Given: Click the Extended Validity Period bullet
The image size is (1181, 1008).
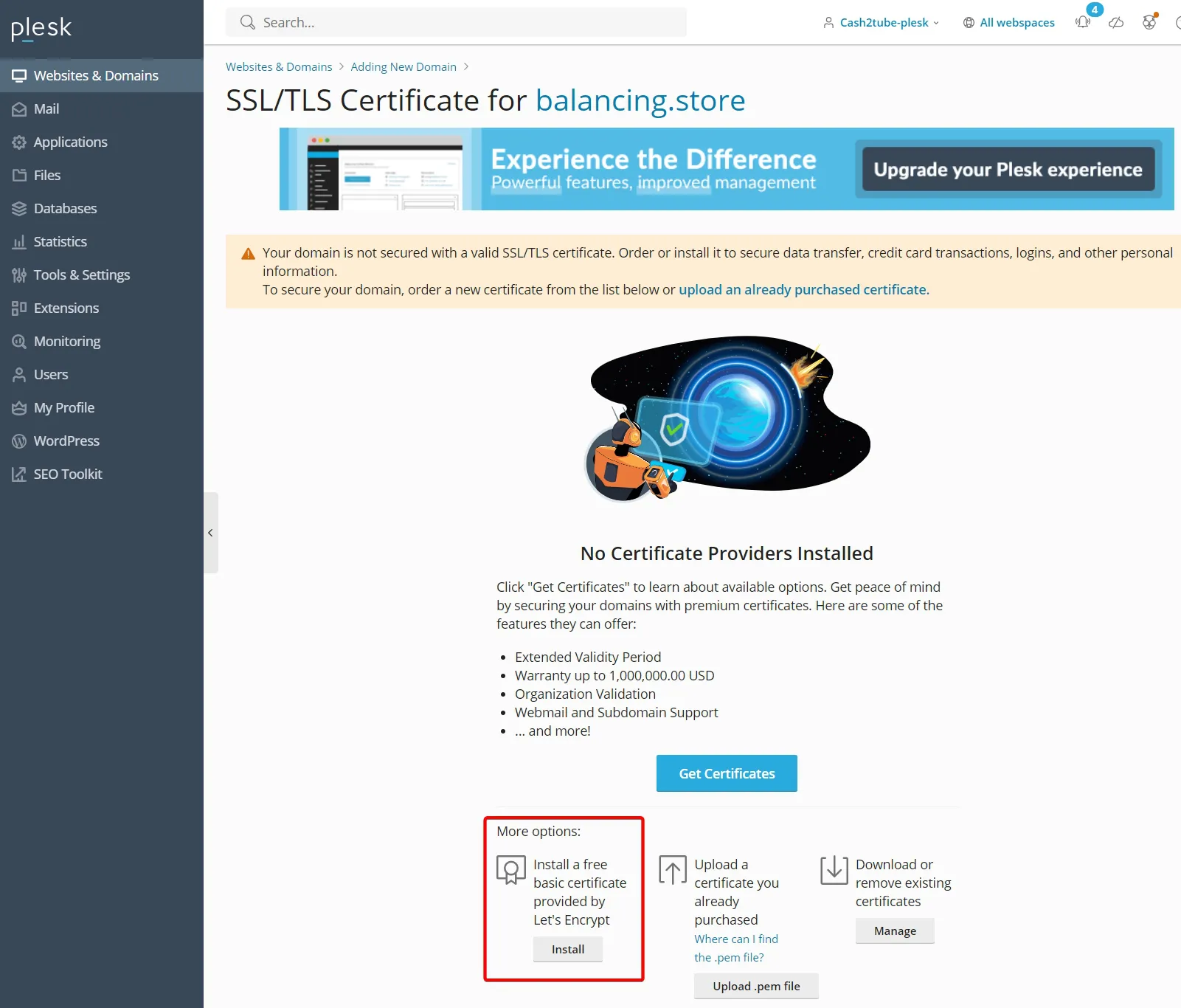Looking at the screenshot, I should tap(588, 657).
